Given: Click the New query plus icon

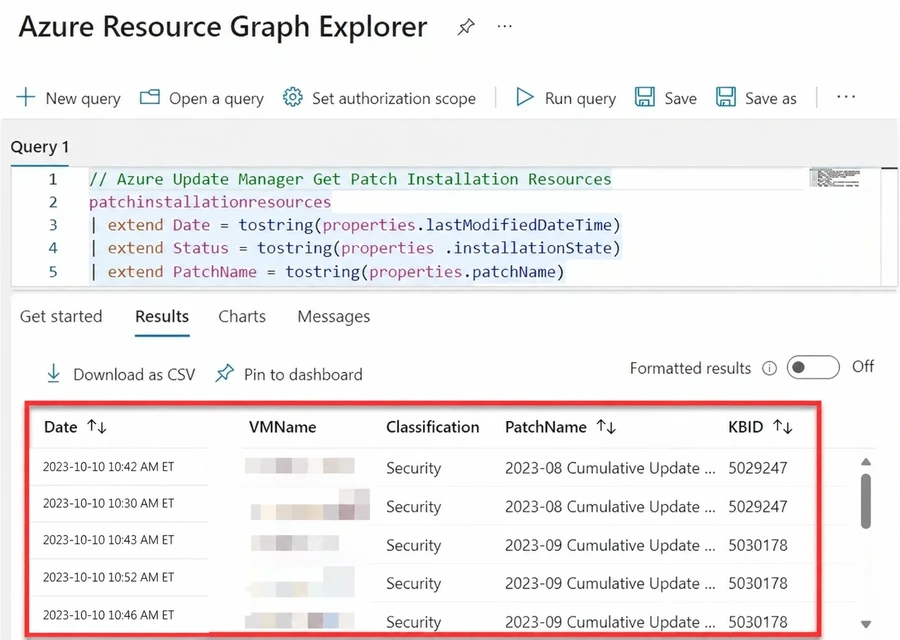Looking at the screenshot, I should click(x=26, y=97).
